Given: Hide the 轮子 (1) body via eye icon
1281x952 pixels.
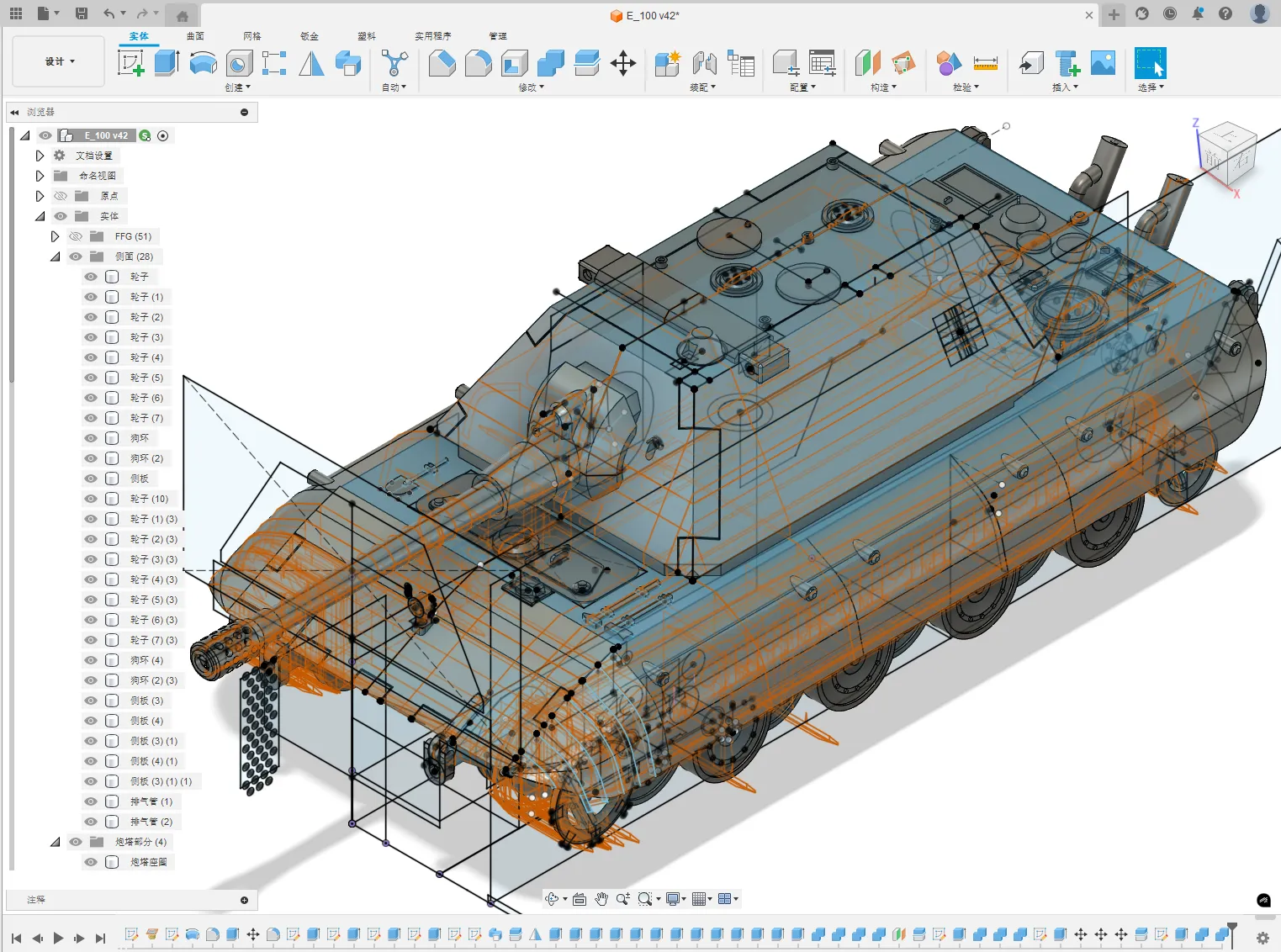Looking at the screenshot, I should tap(91, 297).
